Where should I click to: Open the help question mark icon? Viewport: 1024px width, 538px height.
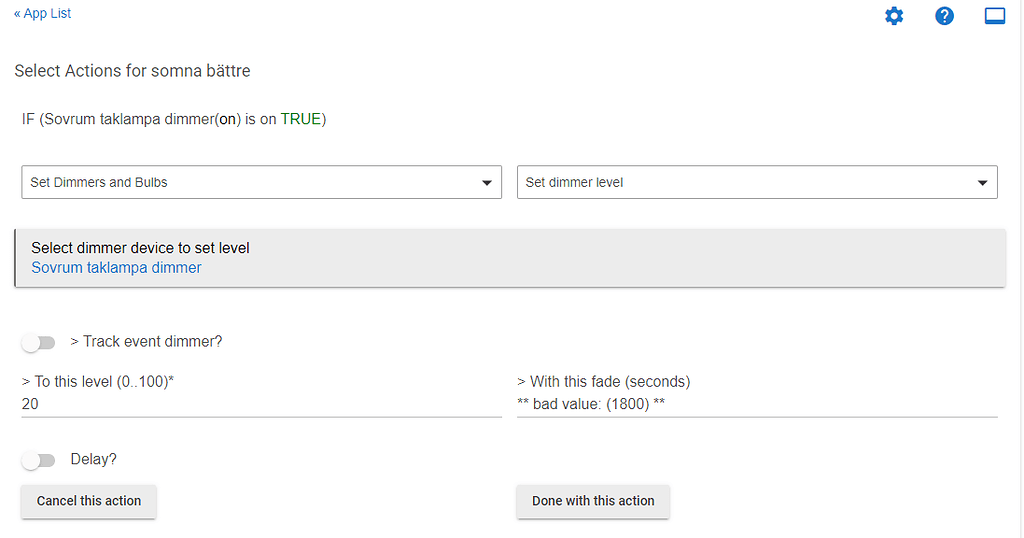[944, 16]
